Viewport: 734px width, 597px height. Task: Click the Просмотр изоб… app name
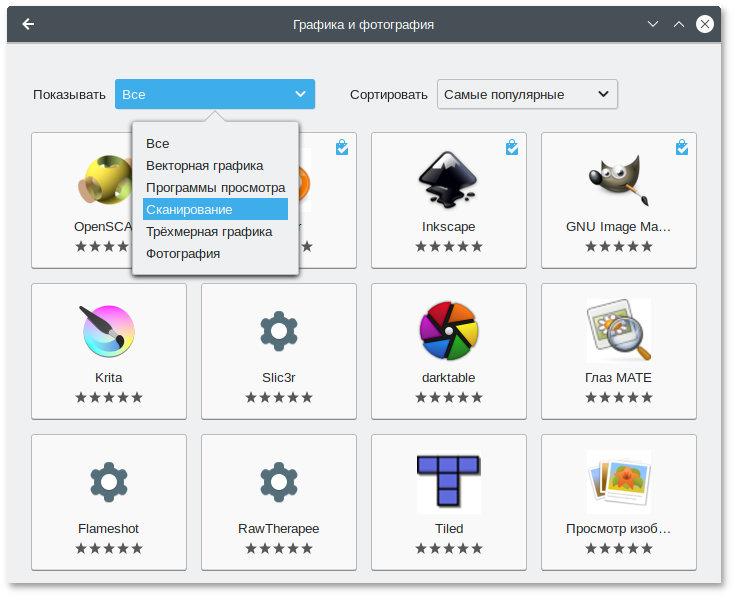[x=618, y=529]
